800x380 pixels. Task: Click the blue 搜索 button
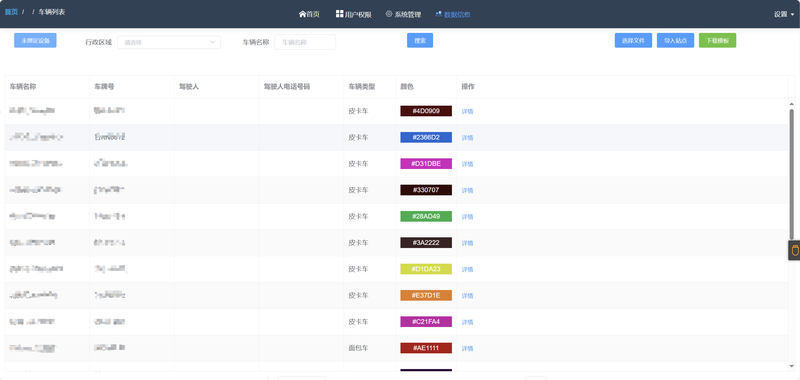tap(420, 40)
